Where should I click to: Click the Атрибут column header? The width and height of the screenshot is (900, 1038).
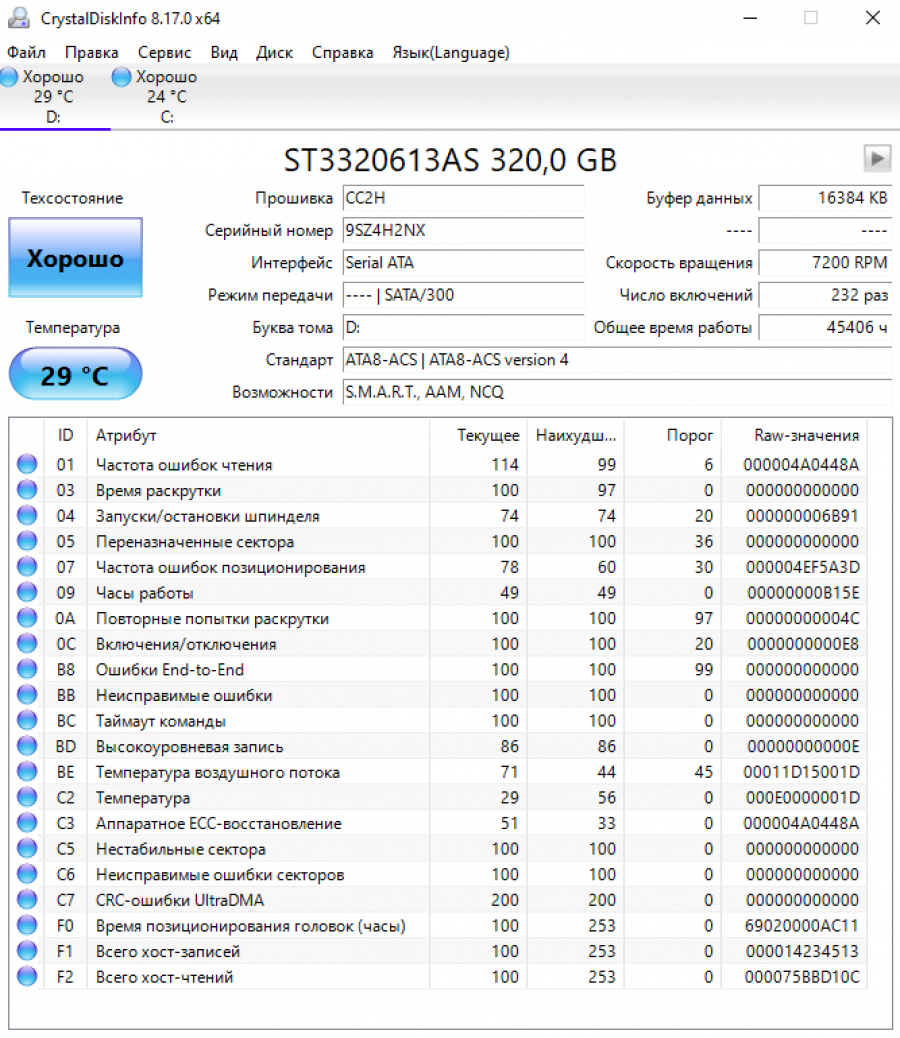pyautogui.click(x=126, y=435)
